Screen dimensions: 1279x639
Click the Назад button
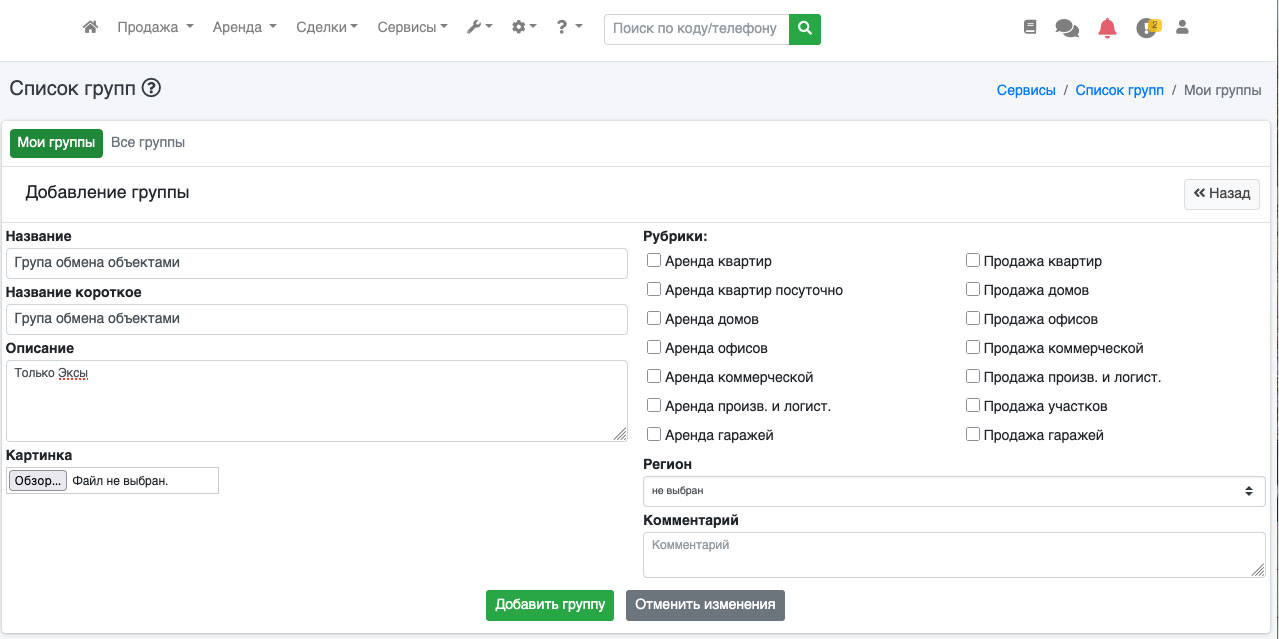point(1221,194)
